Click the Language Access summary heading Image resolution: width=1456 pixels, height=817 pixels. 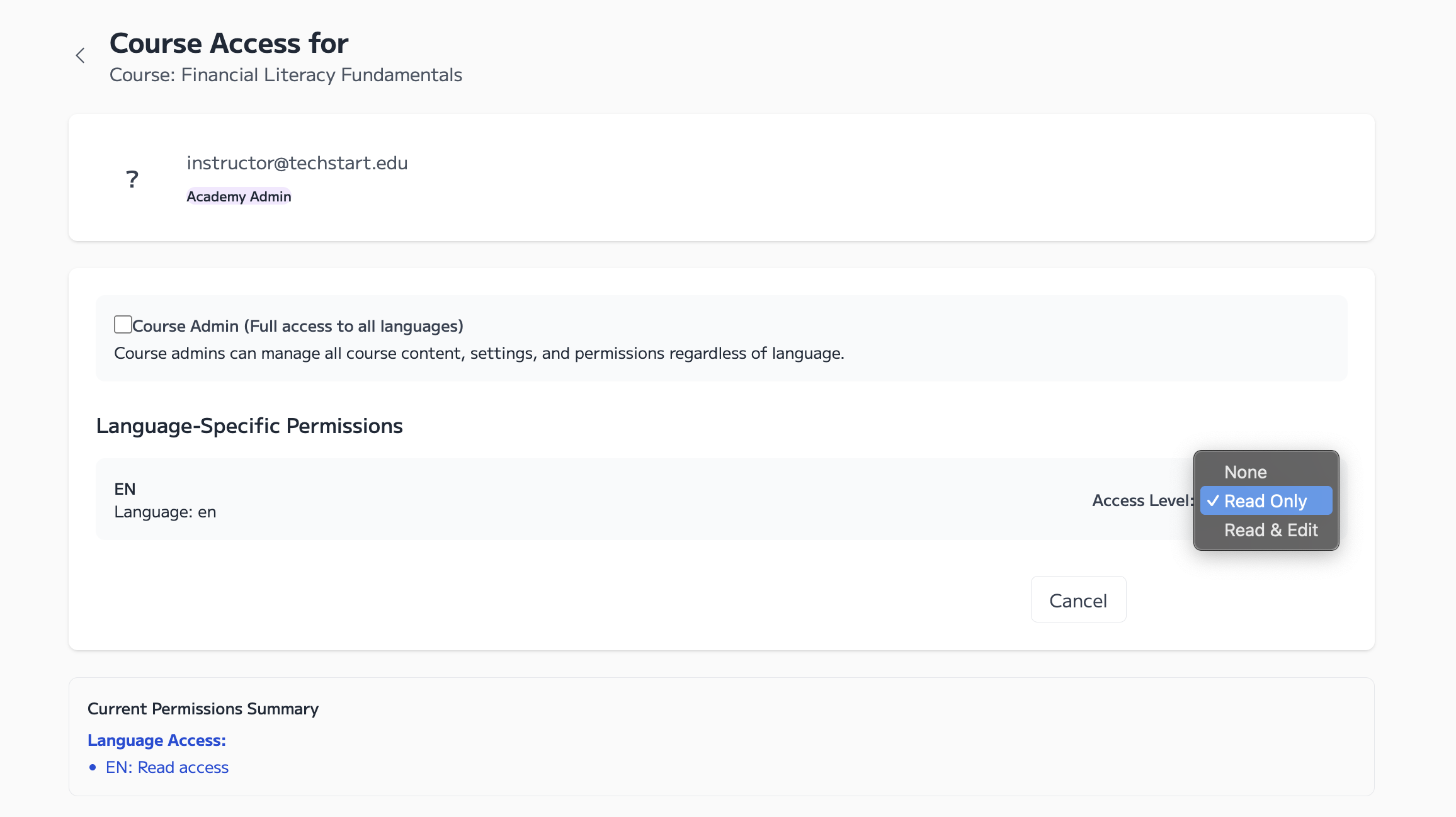(157, 740)
